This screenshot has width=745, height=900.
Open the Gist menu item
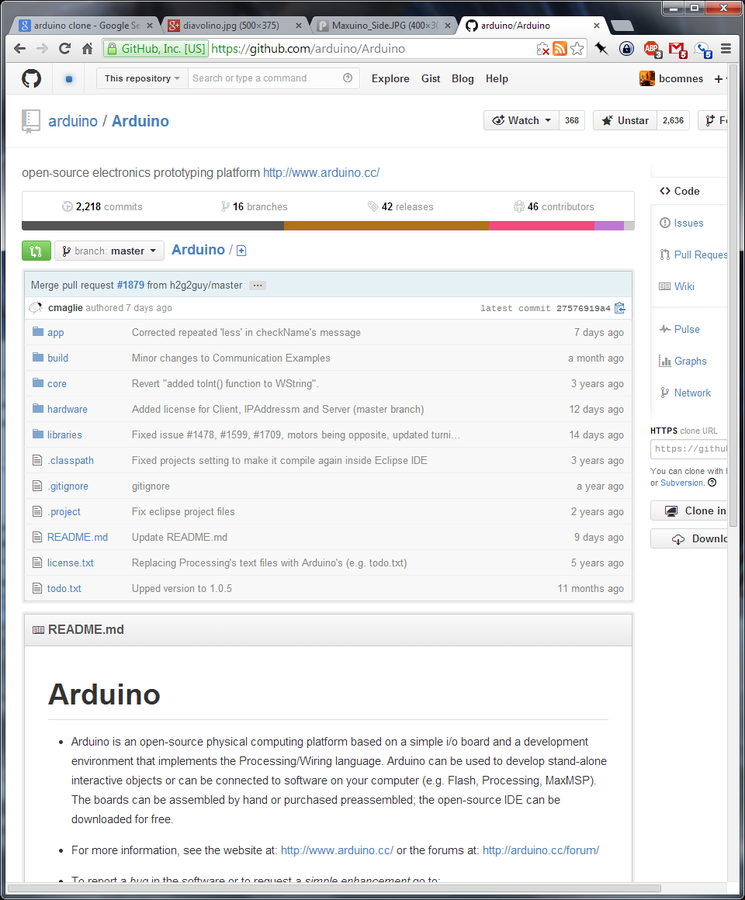pos(430,79)
